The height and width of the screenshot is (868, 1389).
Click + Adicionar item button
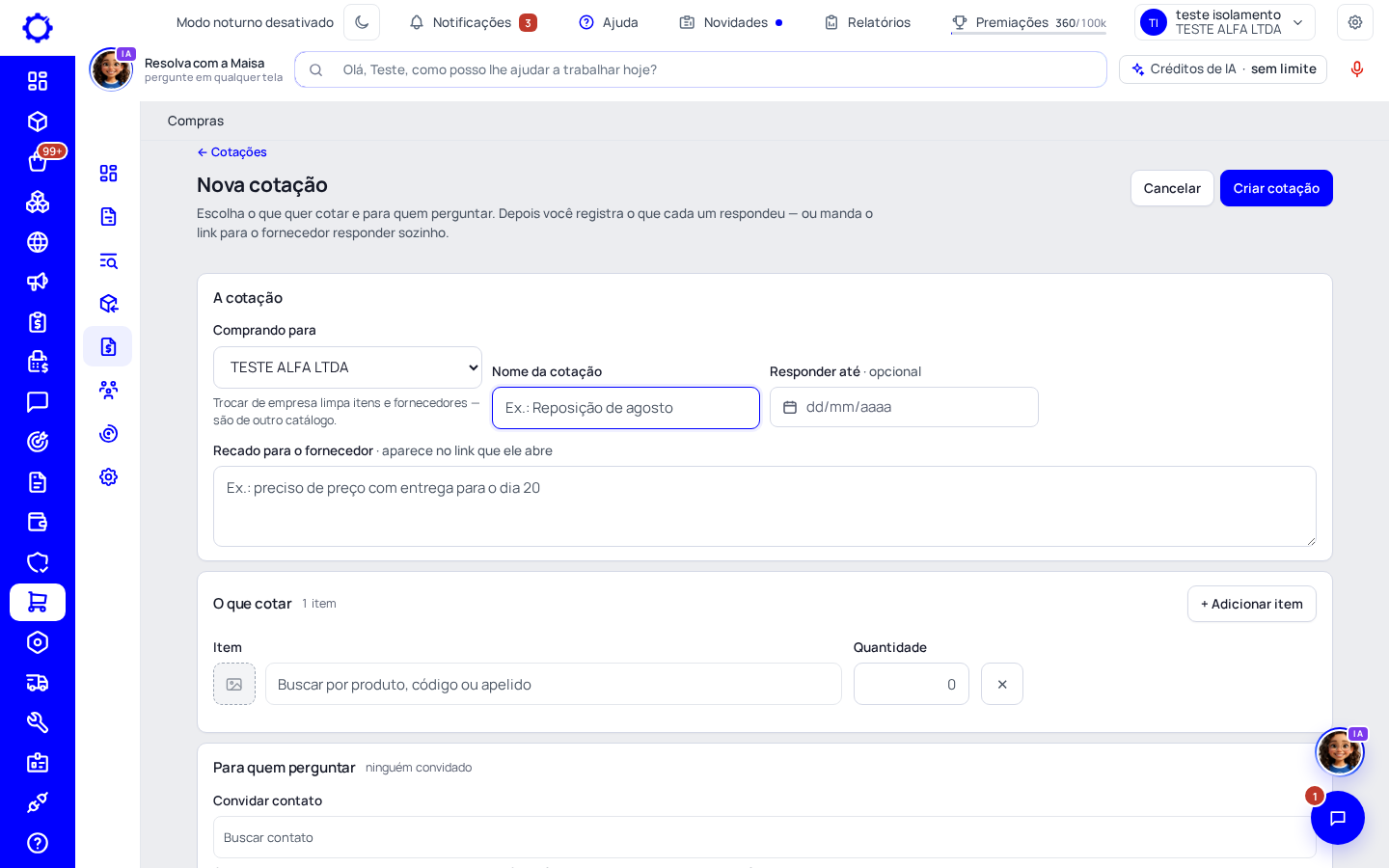click(1252, 604)
